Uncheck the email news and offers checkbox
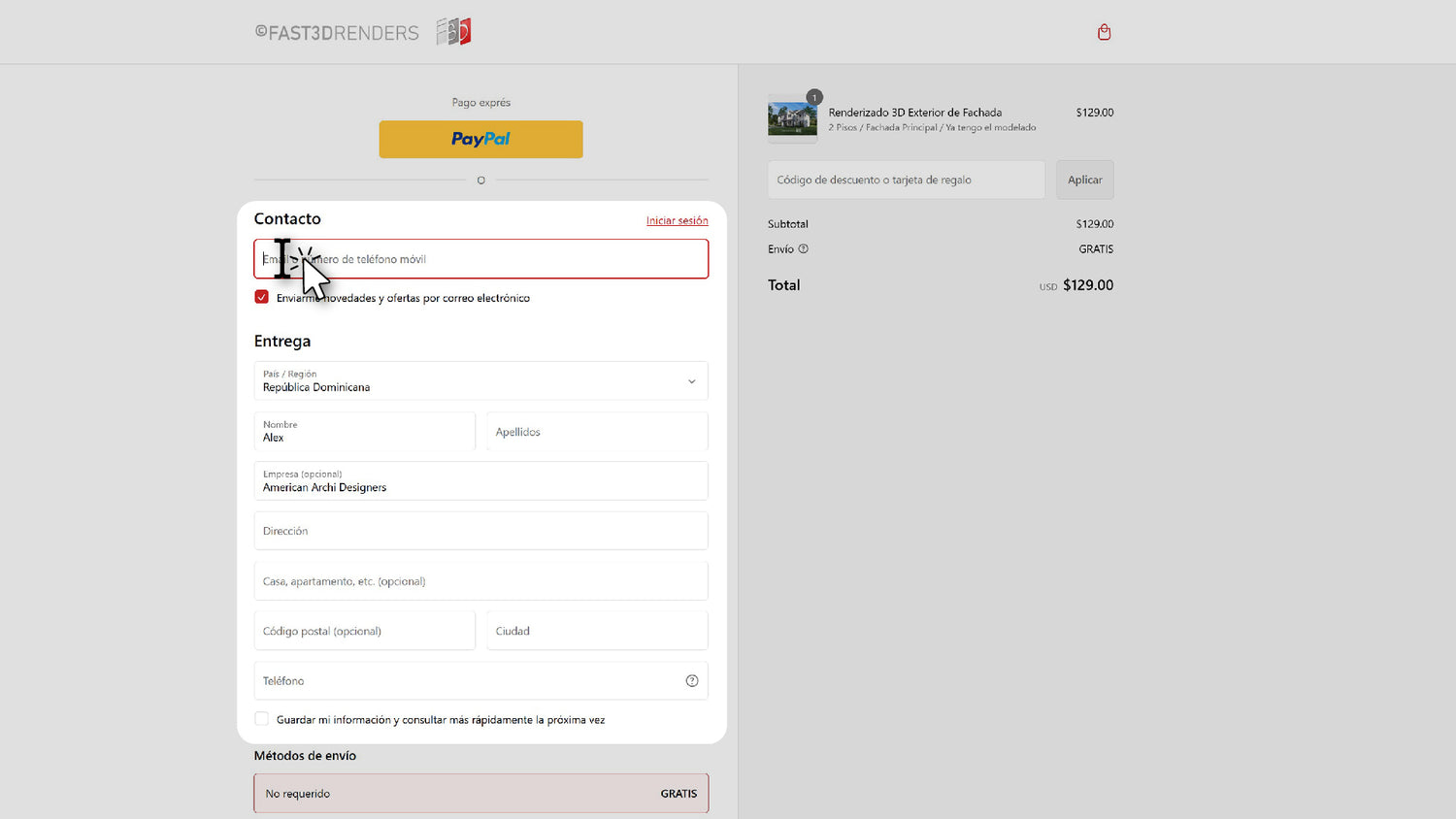This screenshot has height=819, width=1456. (261, 297)
